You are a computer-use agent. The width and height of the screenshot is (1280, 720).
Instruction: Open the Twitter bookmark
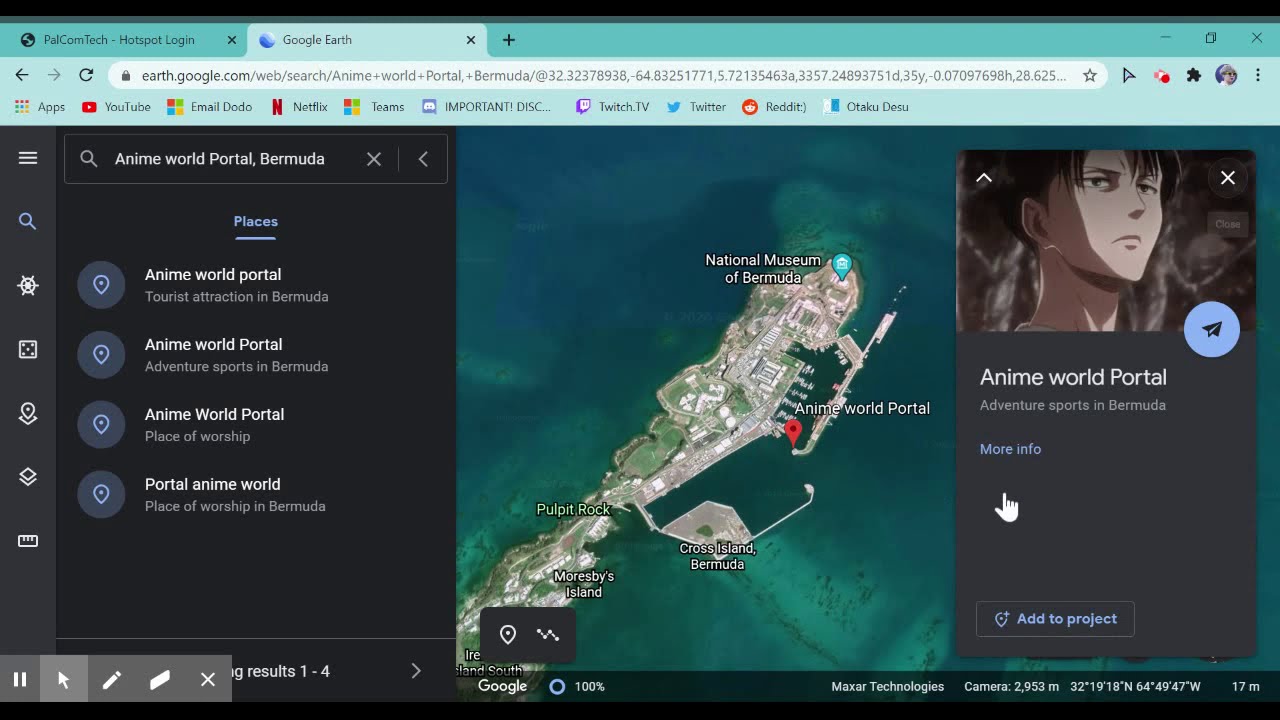click(x=696, y=107)
